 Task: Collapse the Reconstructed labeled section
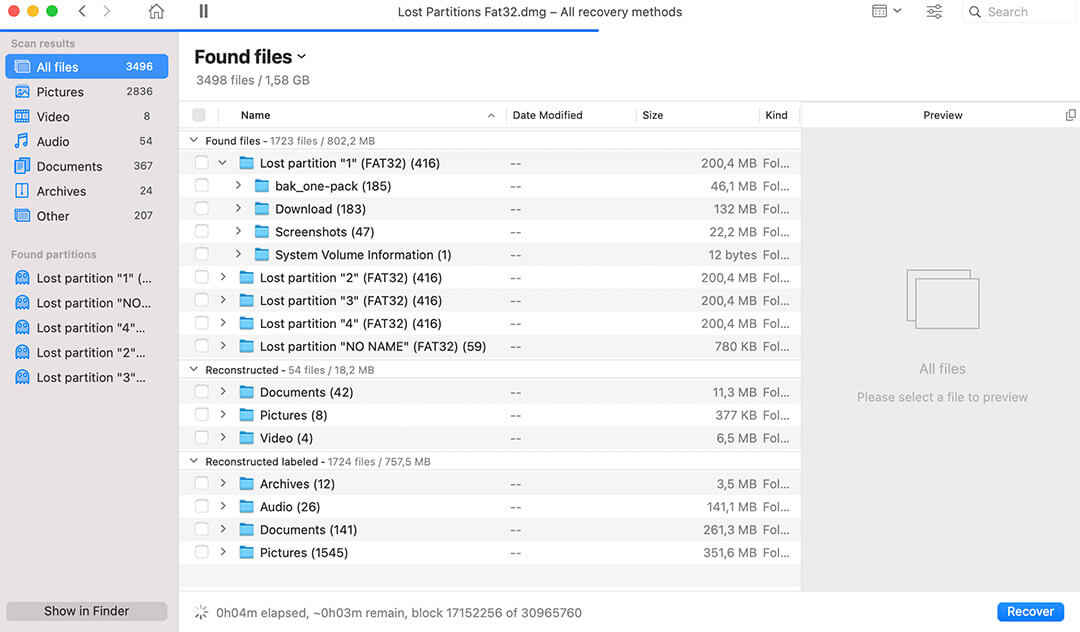(x=193, y=461)
